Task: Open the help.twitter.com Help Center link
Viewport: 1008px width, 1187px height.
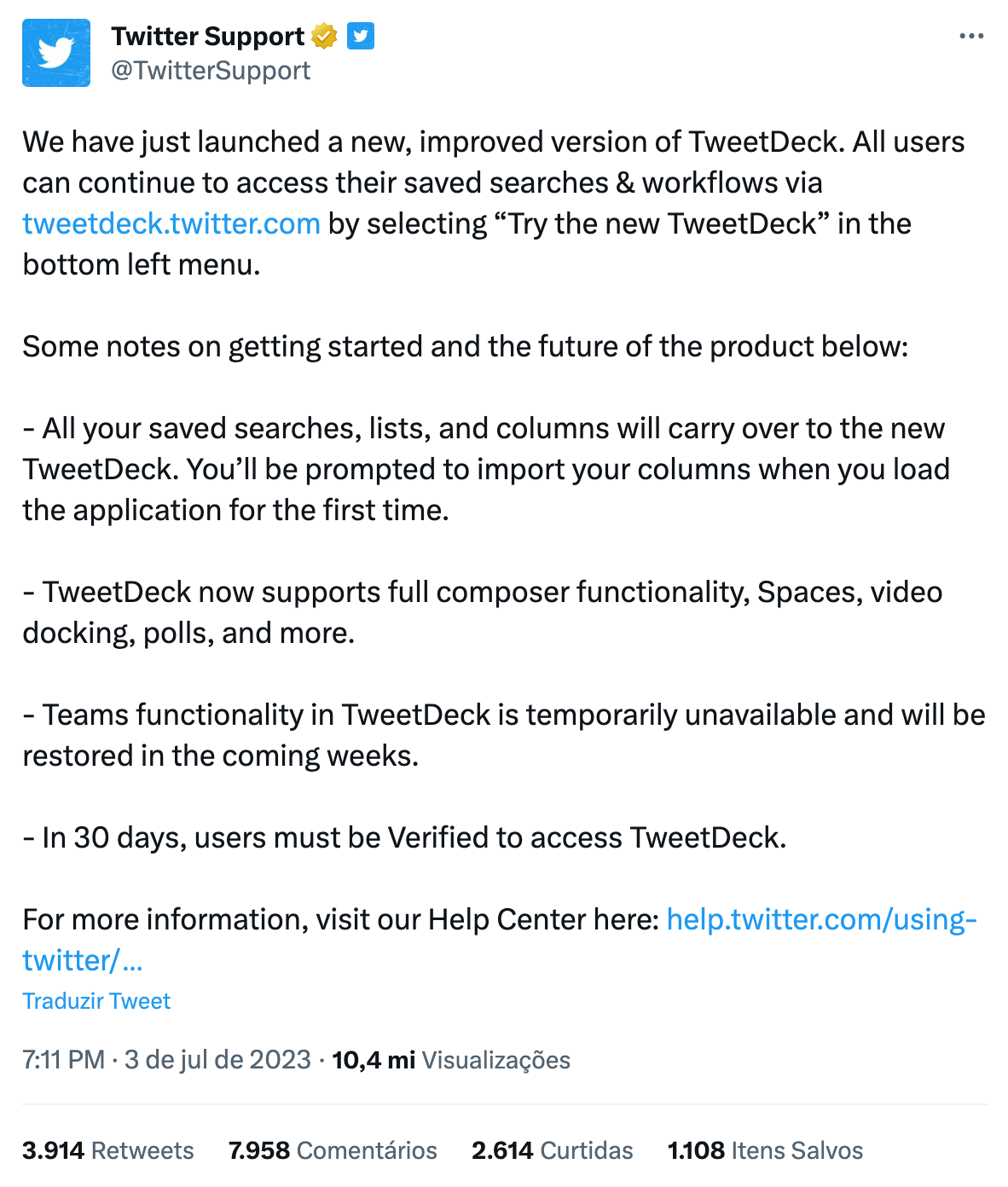Action: [822, 919]
